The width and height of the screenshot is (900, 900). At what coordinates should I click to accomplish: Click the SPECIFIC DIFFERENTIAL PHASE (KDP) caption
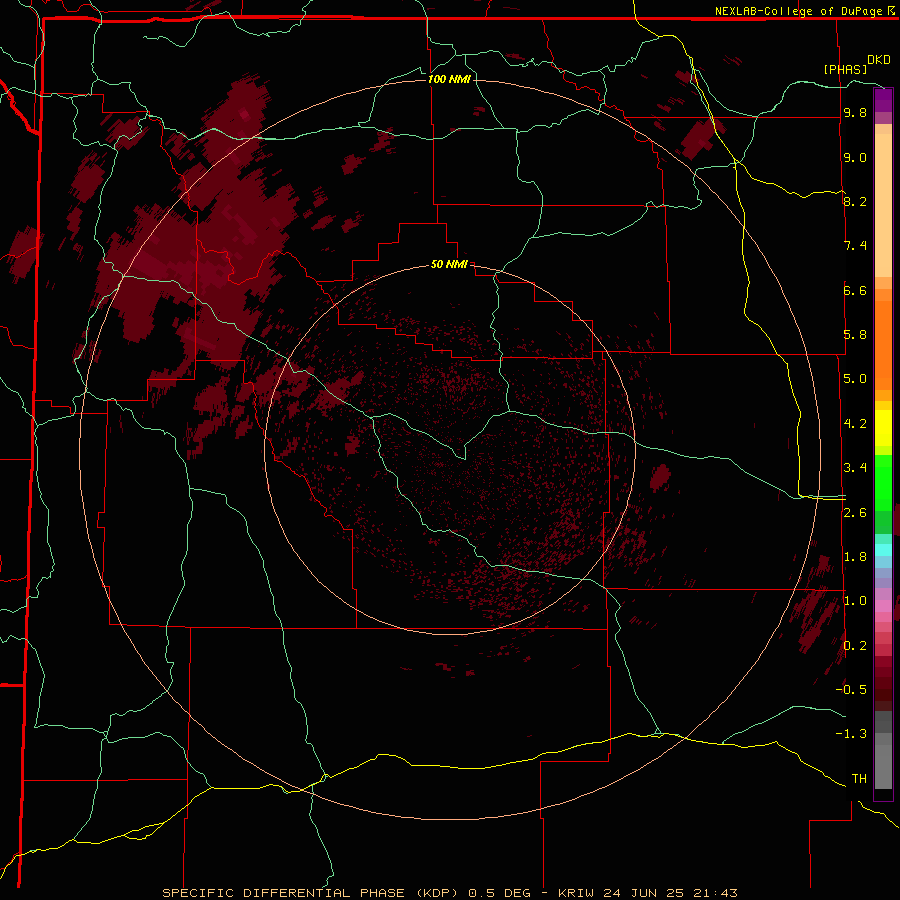point(309,893)
